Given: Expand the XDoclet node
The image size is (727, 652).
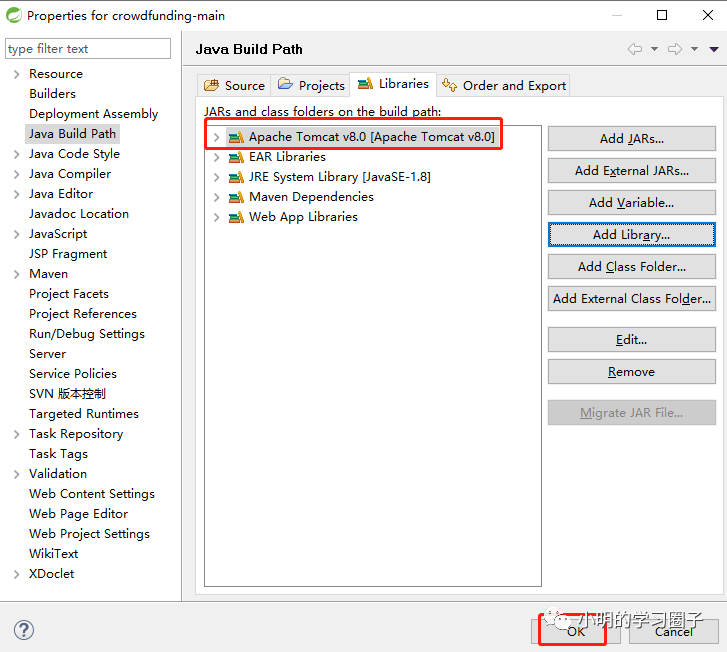Looking at the screenshot, I should click(17, 575).
